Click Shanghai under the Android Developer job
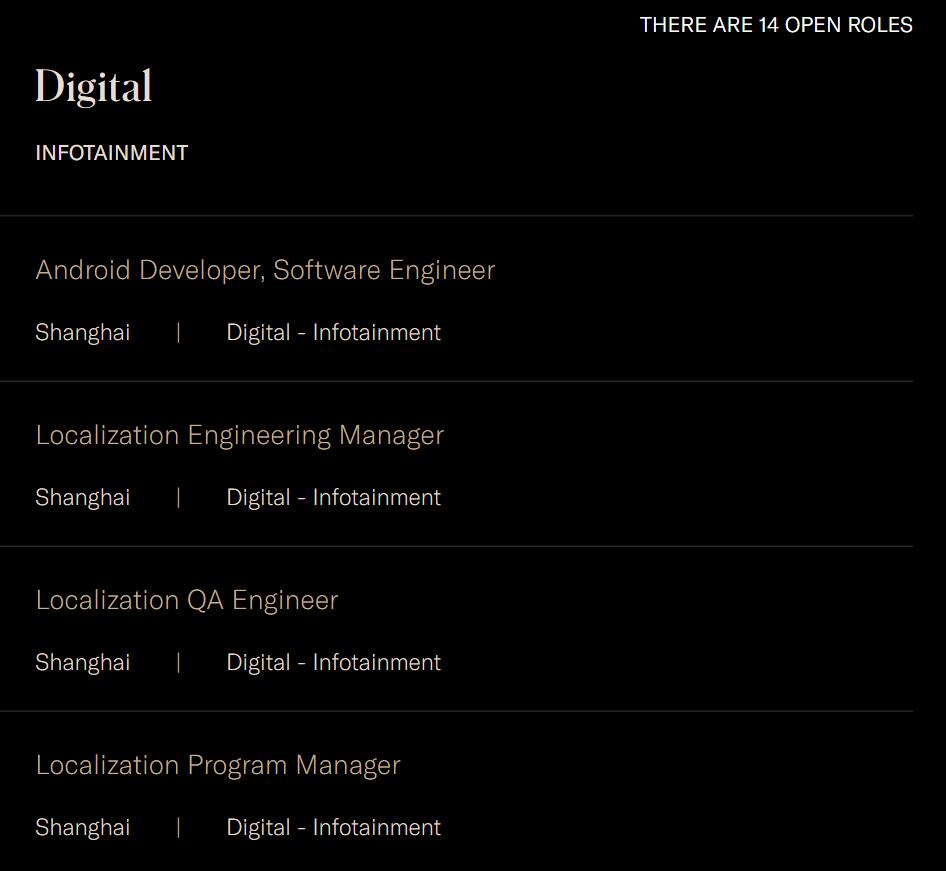Viewport: 946px width, 871px height. (x=82, y=332)
